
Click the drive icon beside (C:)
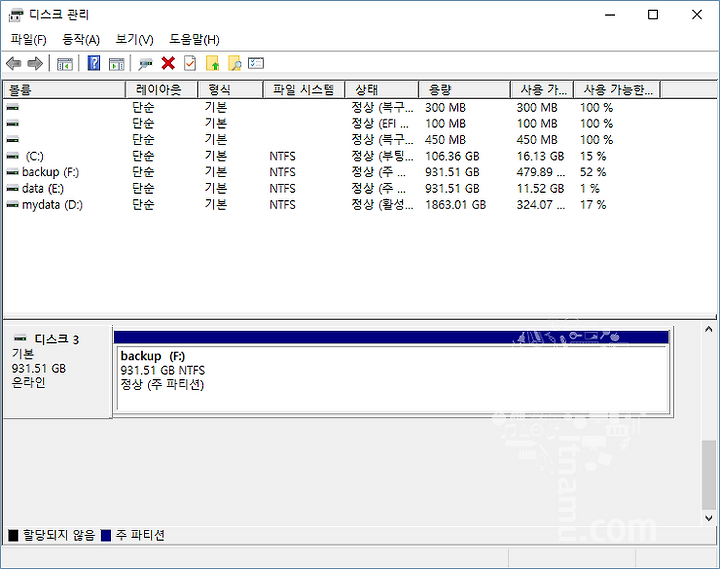(x=13, y=156)
